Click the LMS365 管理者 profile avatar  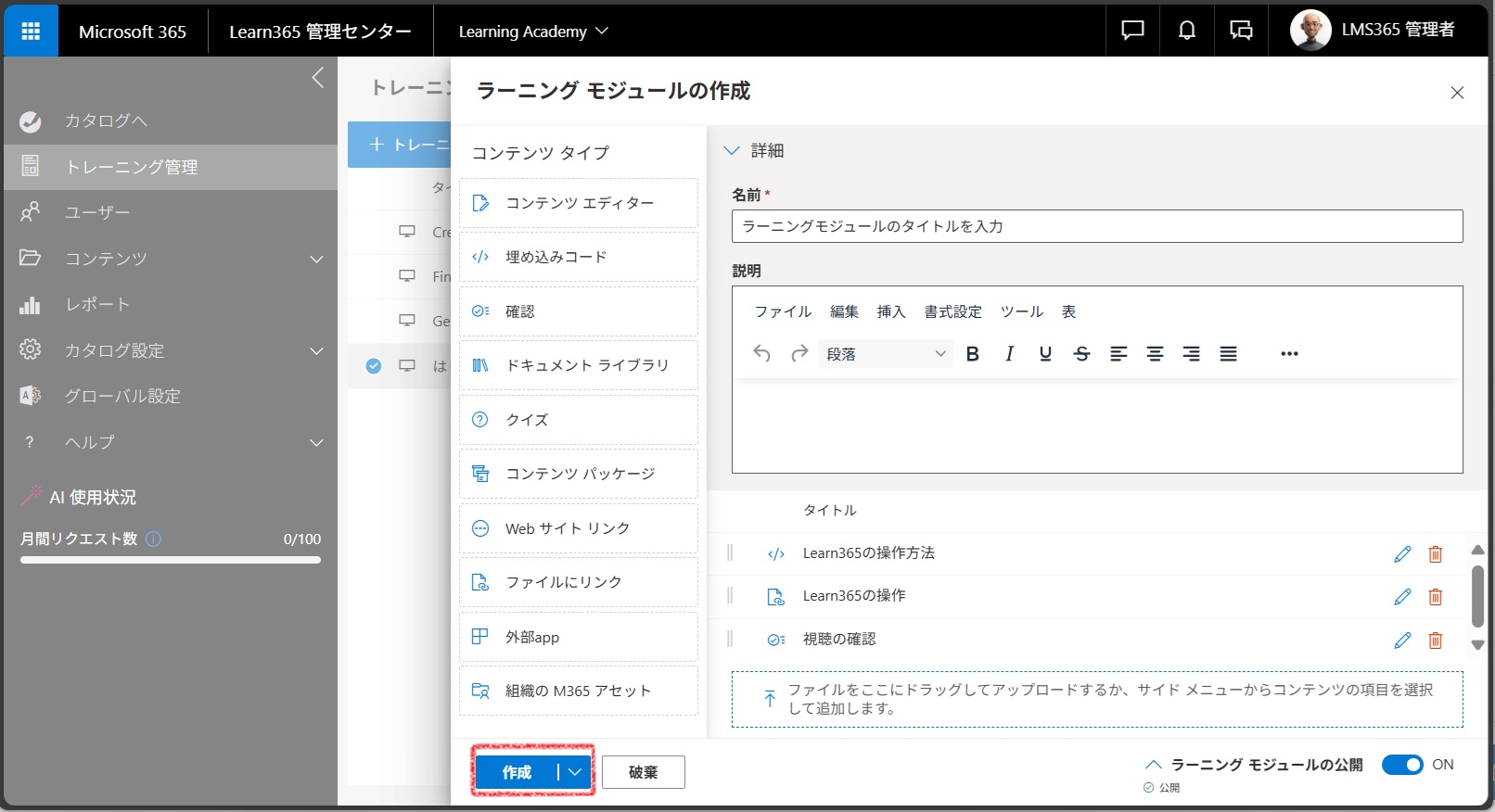pyautogui.click(x=1310, y=31)
